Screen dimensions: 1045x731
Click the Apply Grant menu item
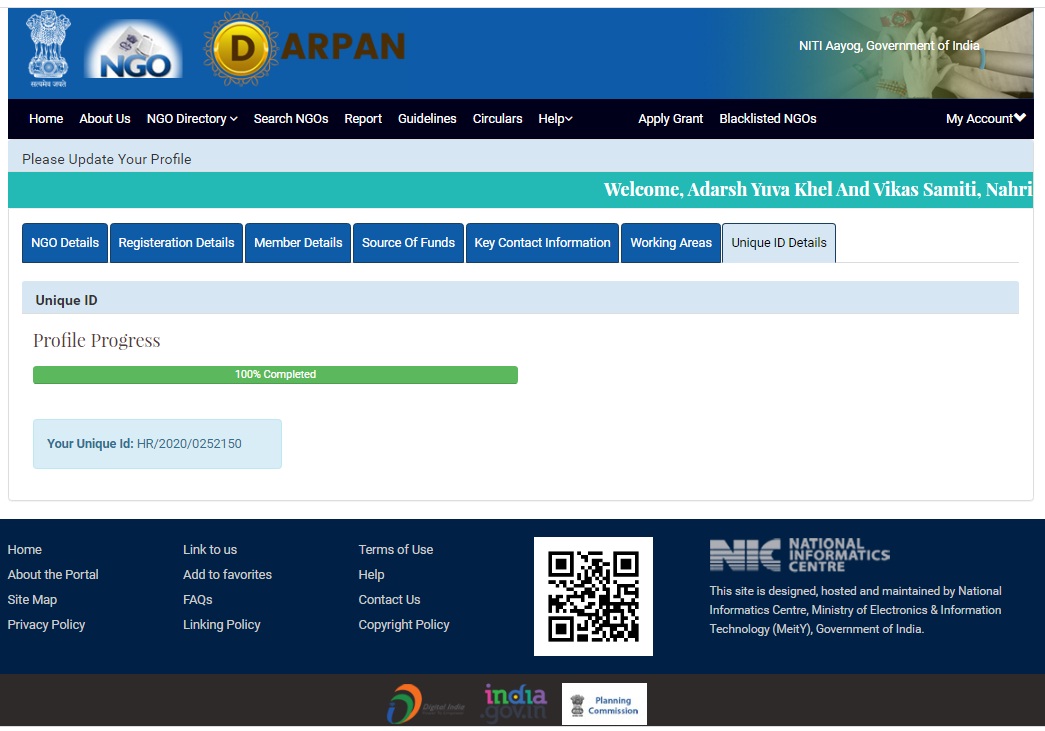click(x=670, y=118)
